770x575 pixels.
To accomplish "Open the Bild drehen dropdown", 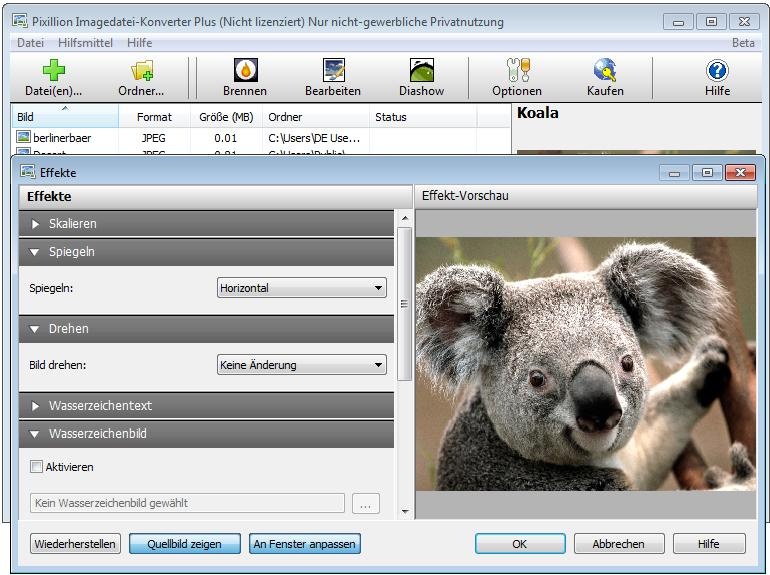I will 302,365.
